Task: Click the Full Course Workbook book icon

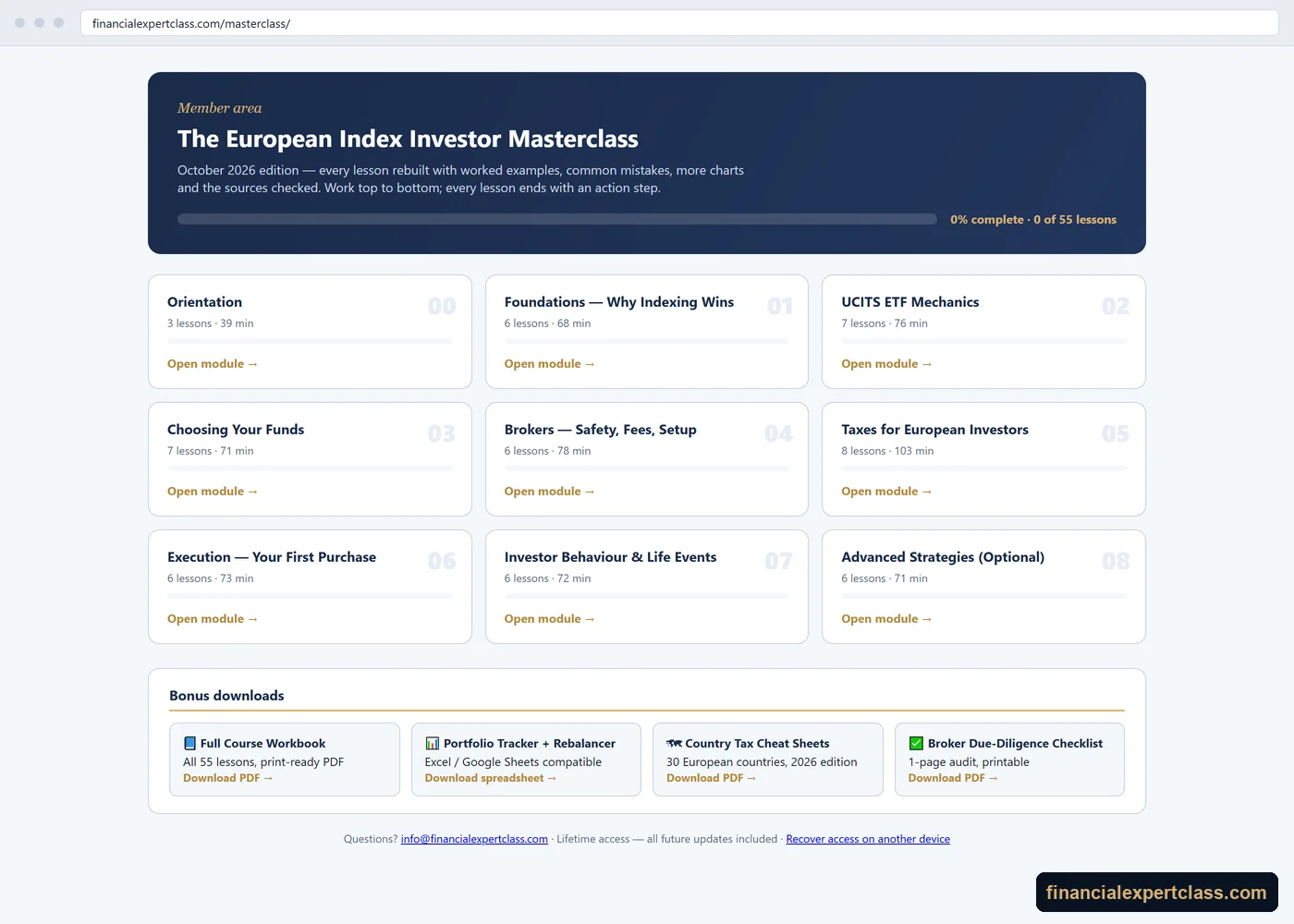Action: (x=189, y=744)
